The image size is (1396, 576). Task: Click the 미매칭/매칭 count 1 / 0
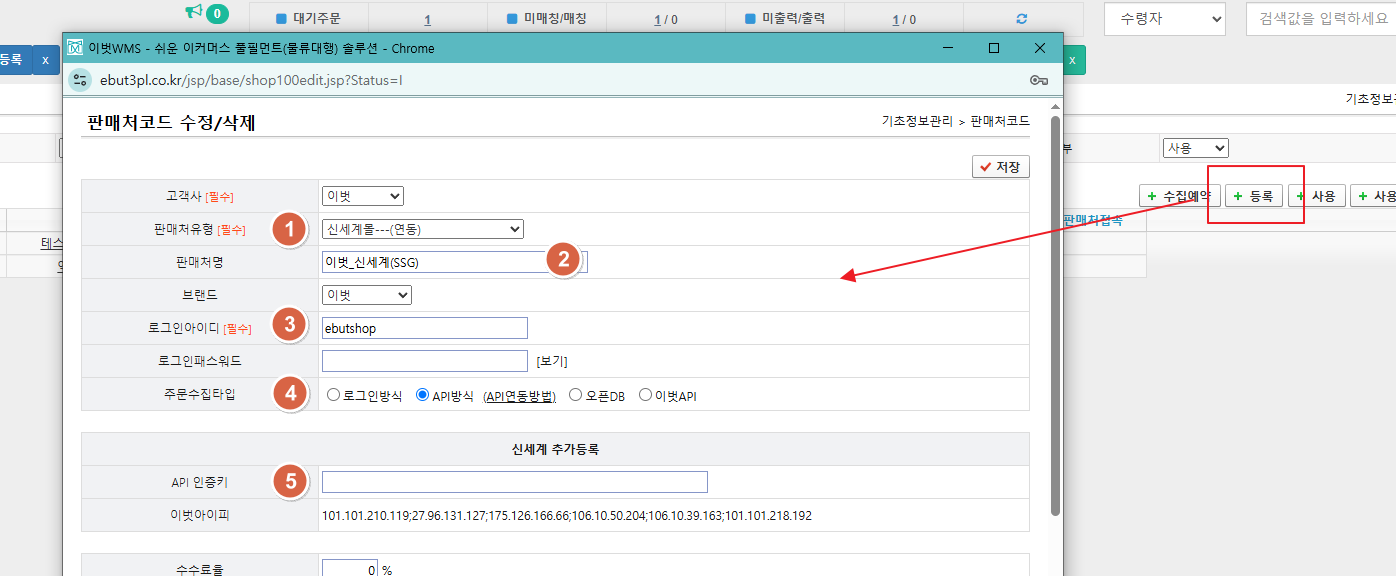665,19
